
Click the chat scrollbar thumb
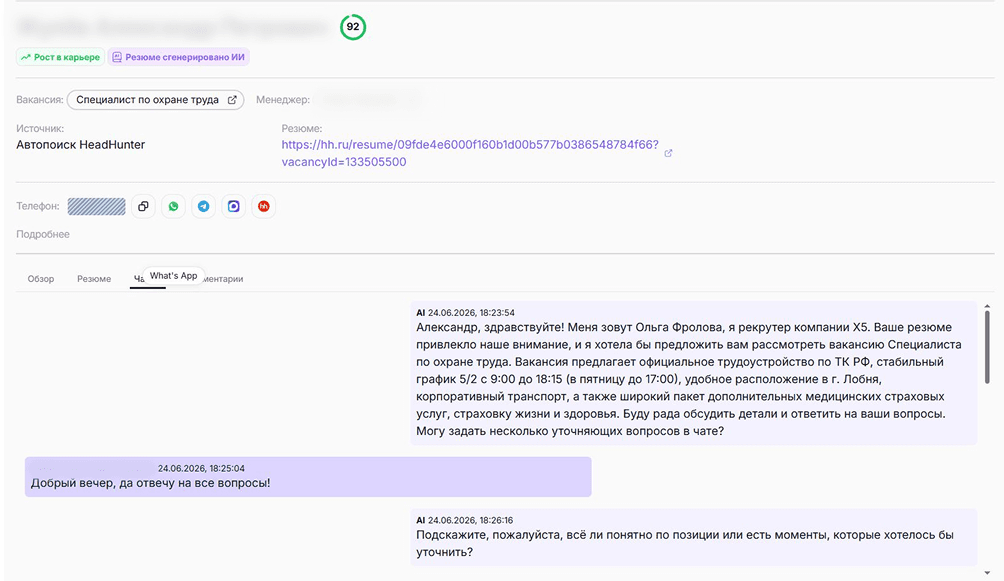tap(987, 345)
